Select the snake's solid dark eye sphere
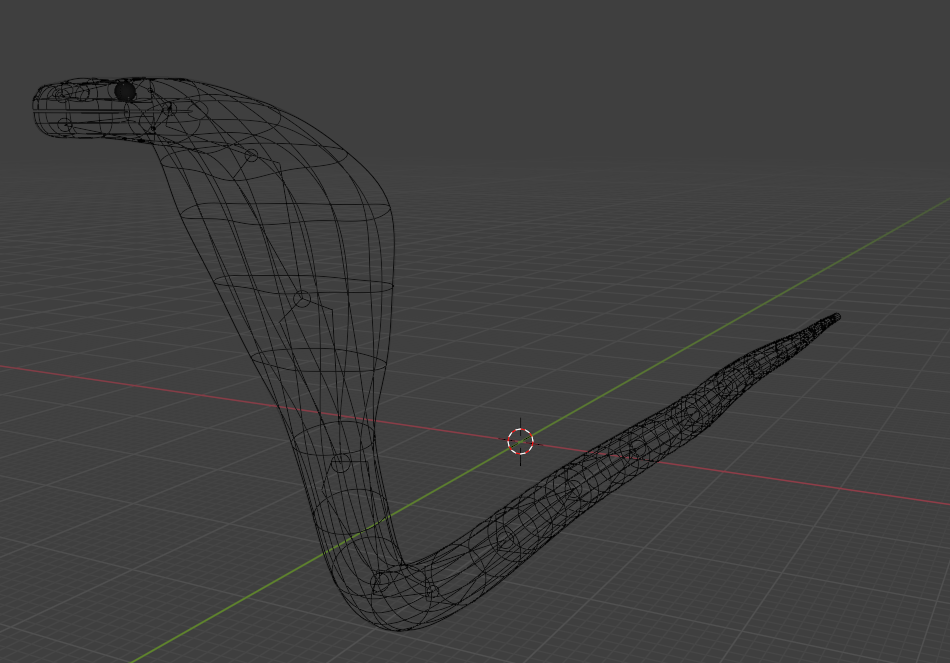 coord(125,91)
